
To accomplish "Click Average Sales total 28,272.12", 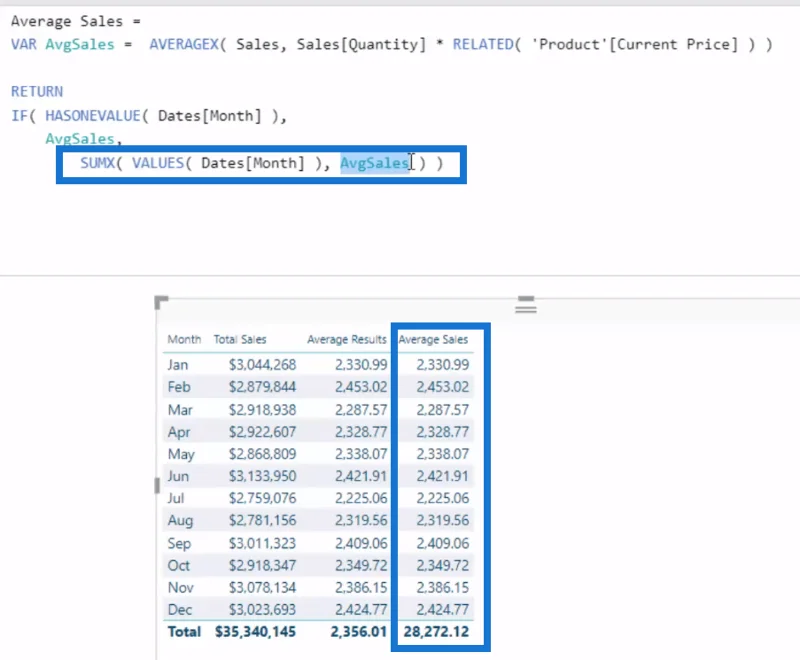I will [x=436, y=631].
